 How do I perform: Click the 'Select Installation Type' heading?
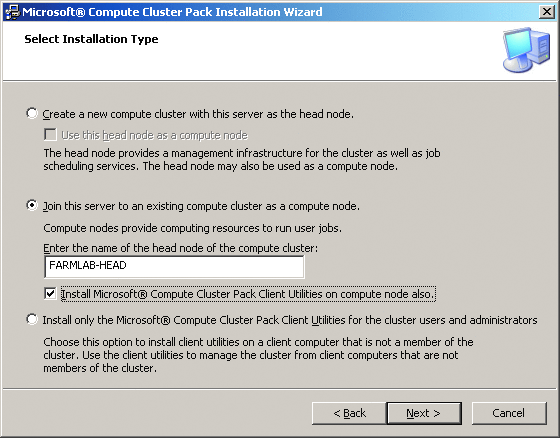(x=91, y=39)
